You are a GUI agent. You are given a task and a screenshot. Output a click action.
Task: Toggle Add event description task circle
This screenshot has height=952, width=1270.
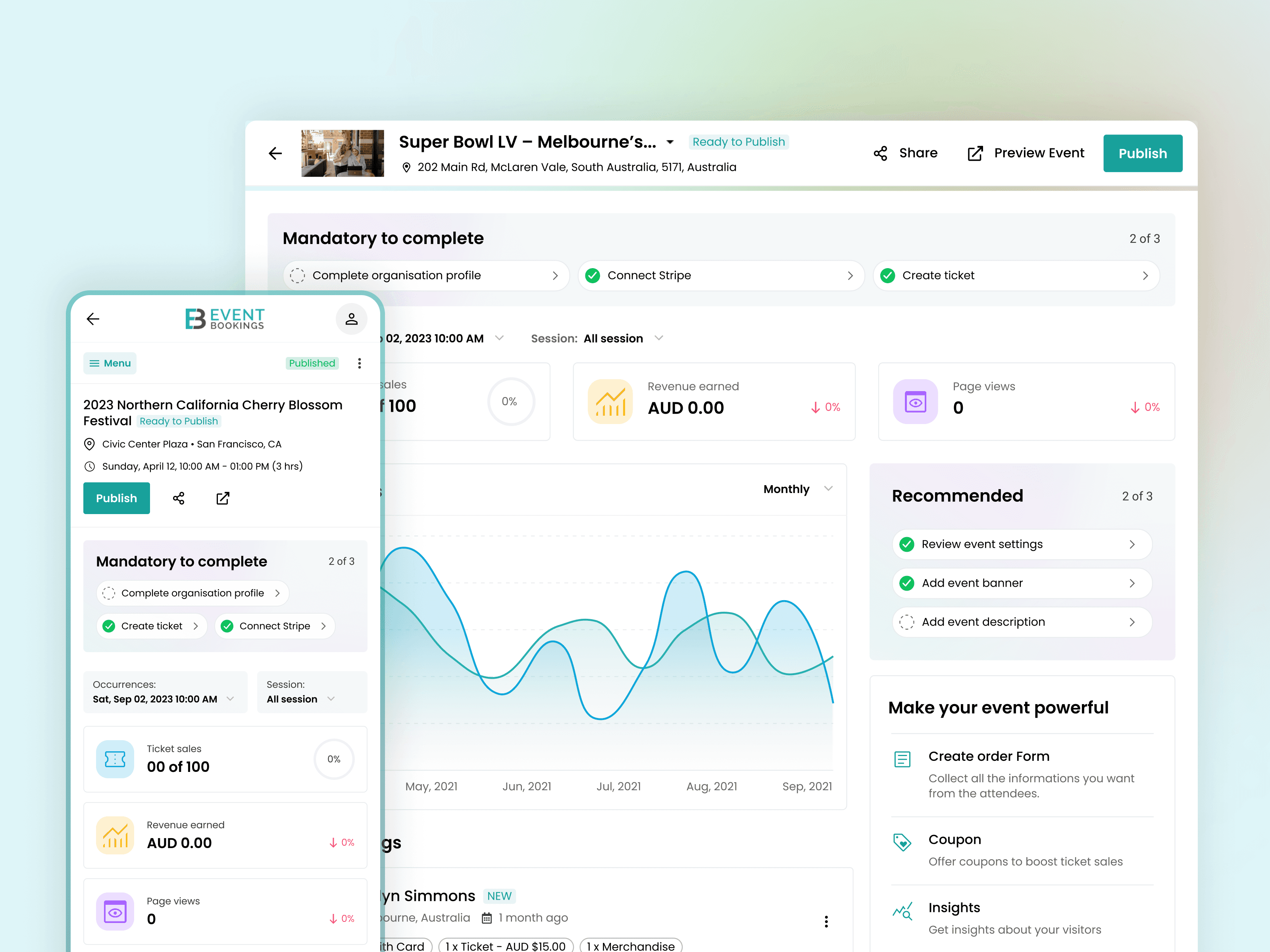click(906, 622)
